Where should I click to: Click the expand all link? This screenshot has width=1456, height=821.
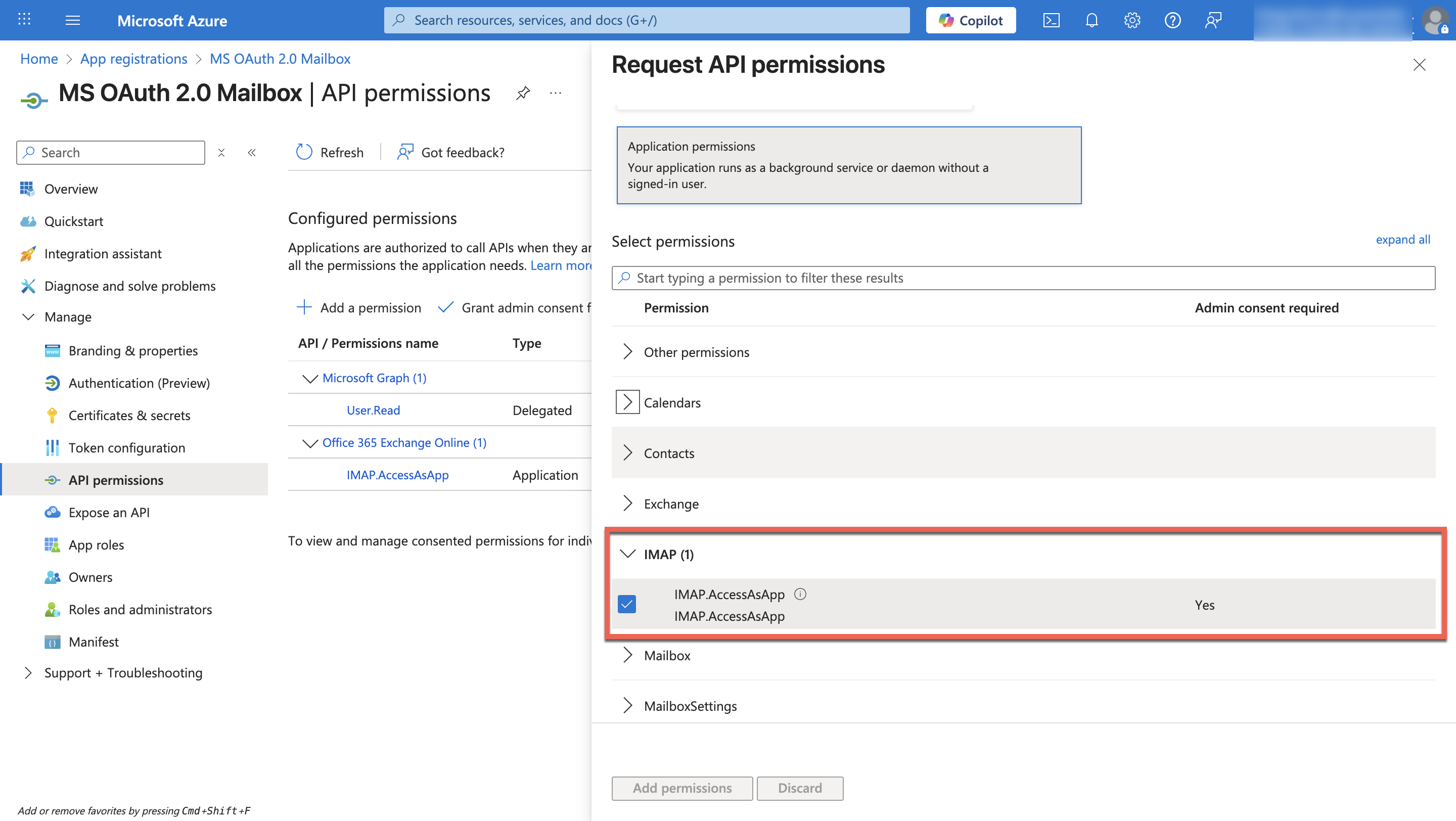pyautogui.click(x=1402, y=240)
